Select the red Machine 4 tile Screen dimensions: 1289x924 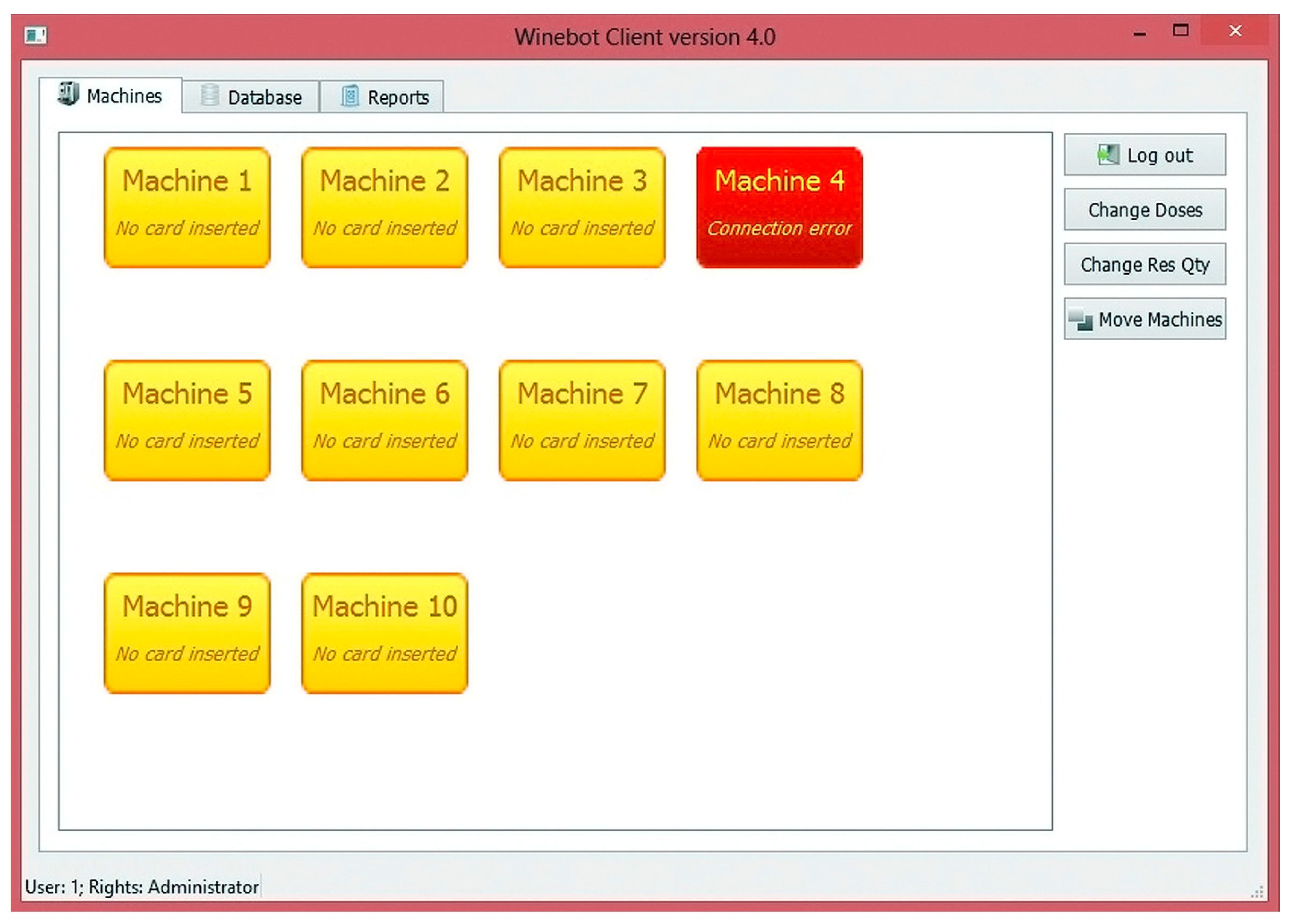(779, 207)
